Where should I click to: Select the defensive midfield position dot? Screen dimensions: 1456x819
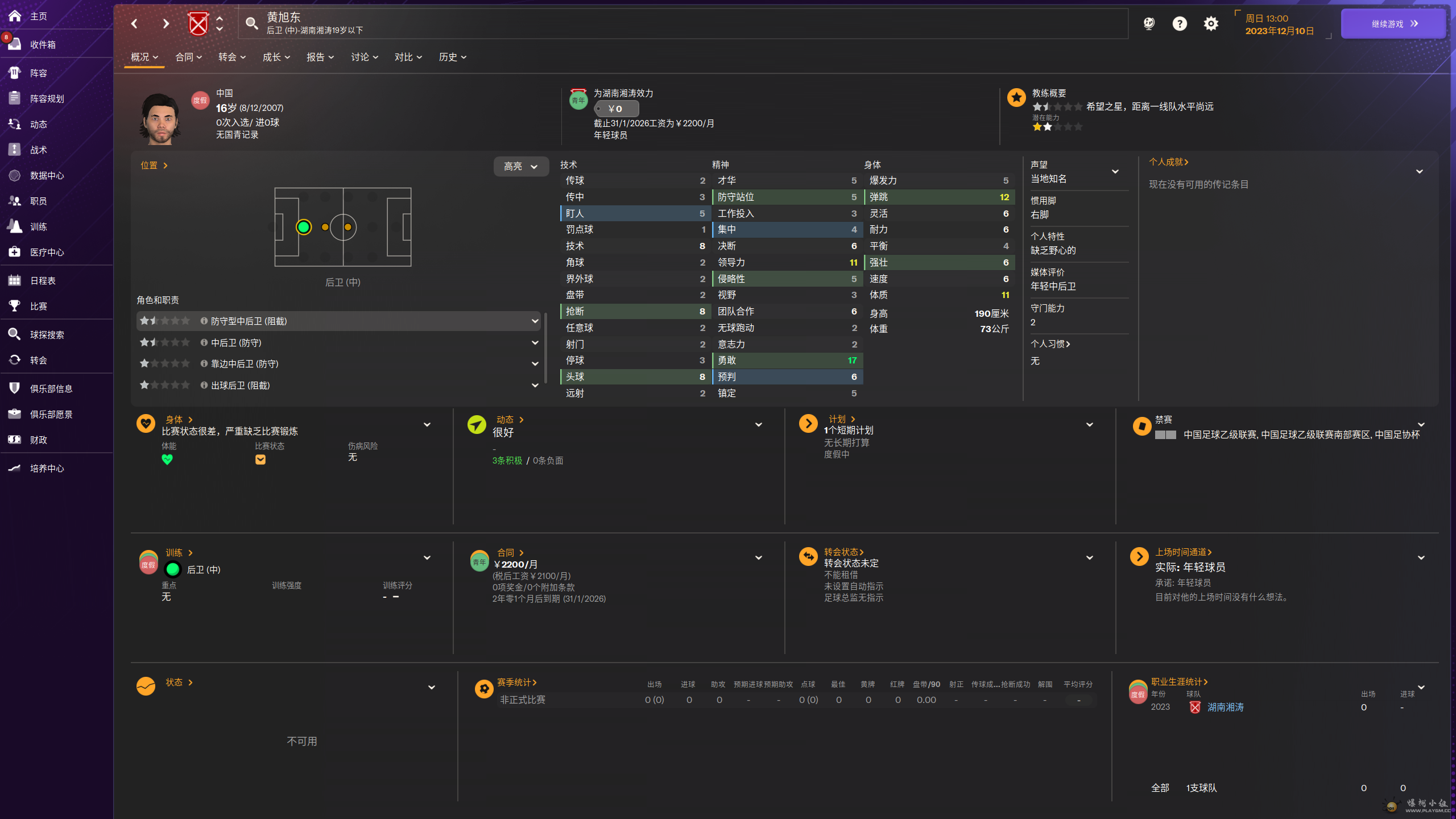(x=325, y=227)
